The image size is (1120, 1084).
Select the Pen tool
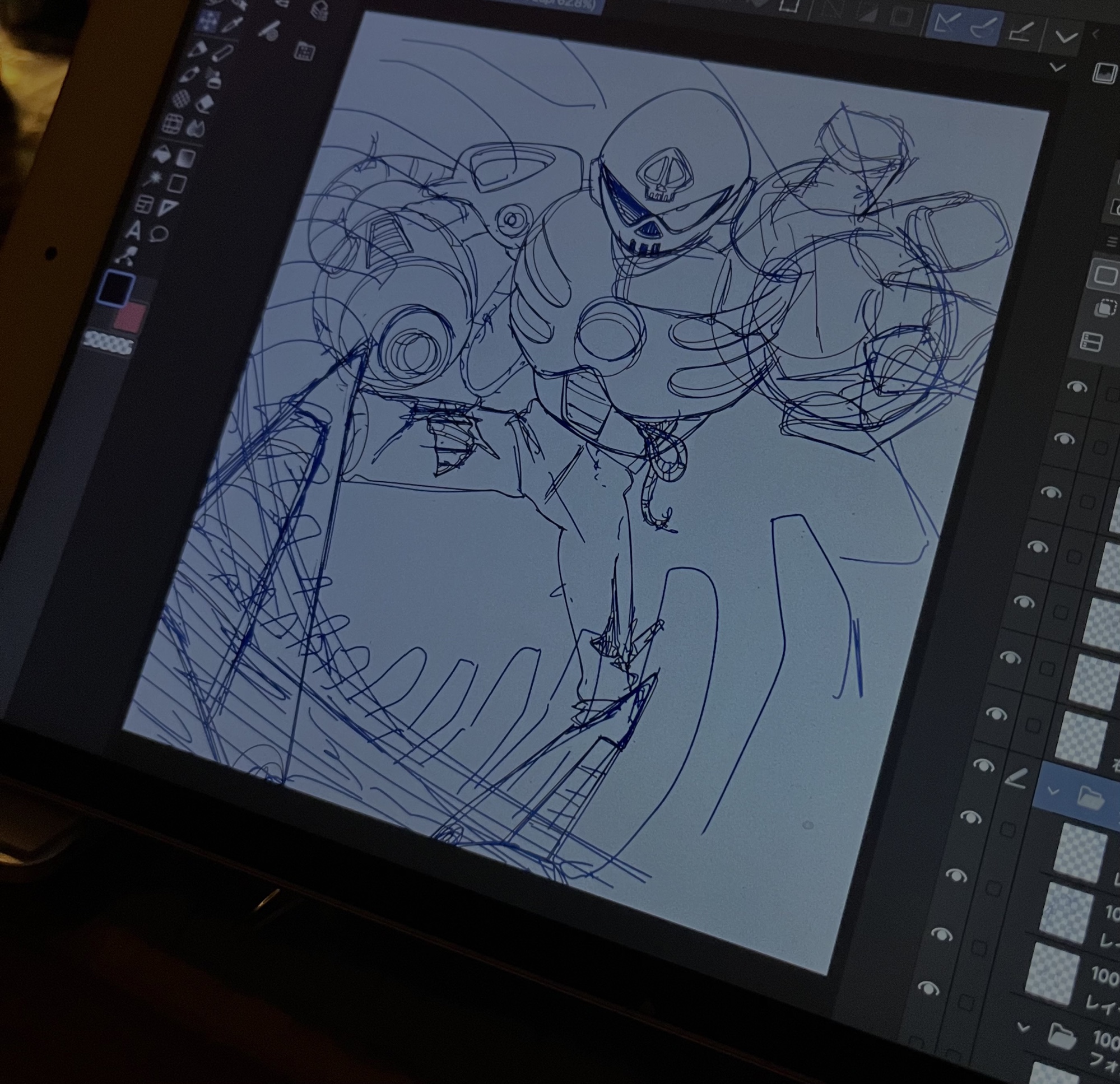(x=199, y=50)
